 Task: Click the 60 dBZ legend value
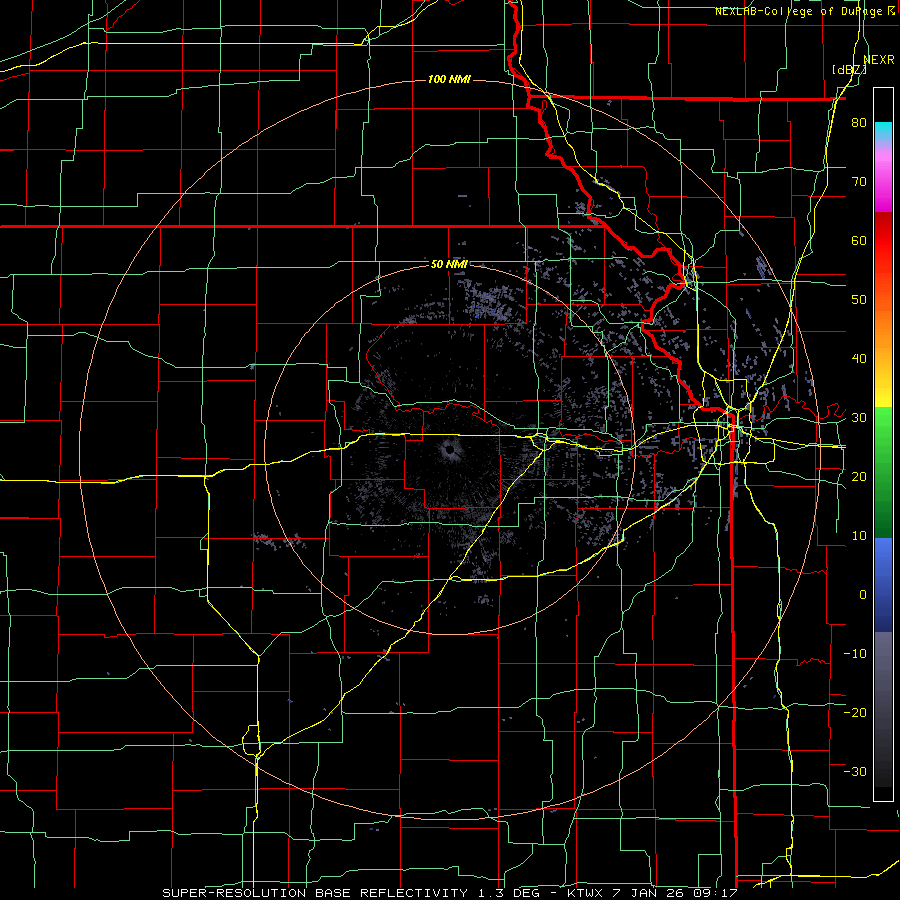(859, 240)
